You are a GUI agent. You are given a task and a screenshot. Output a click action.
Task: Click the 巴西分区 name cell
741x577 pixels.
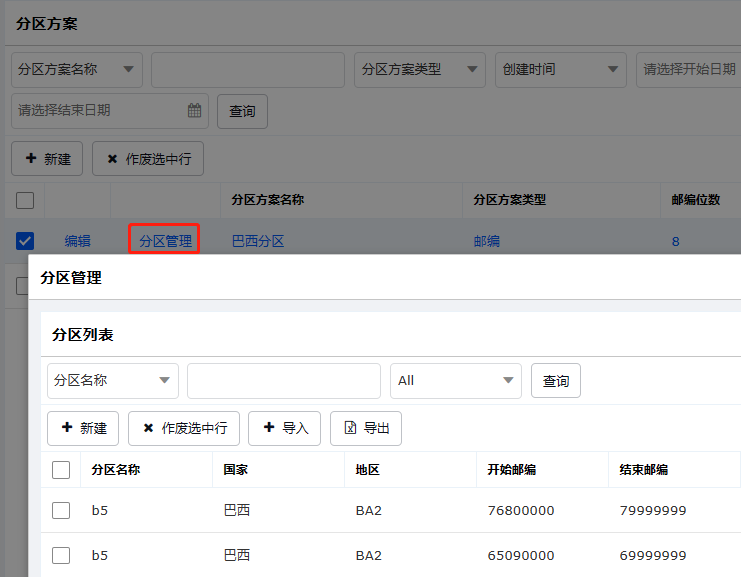[x=258, y=241]
